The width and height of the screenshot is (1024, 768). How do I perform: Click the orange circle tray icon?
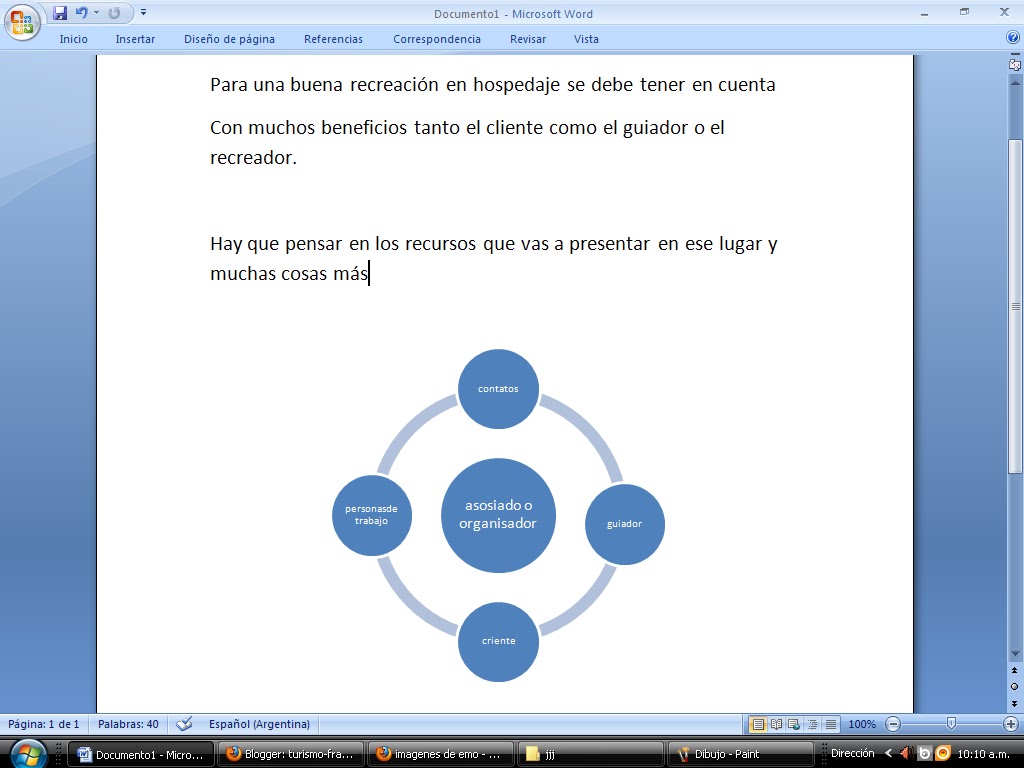tap(943, 754)
